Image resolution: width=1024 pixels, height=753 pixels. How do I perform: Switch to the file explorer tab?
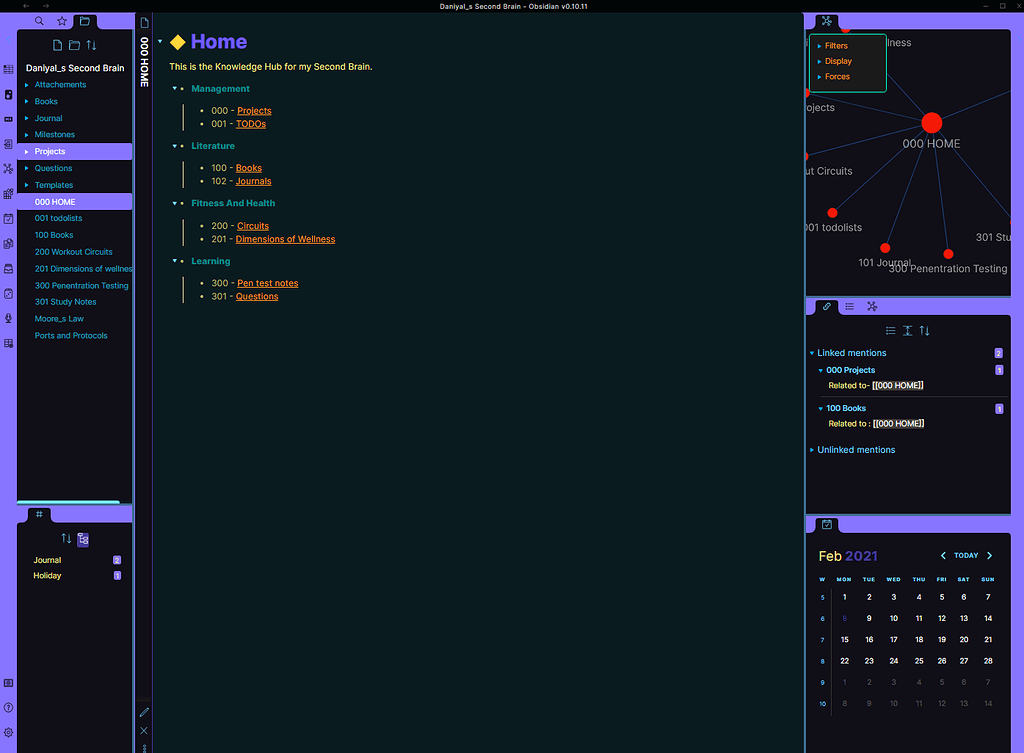85,21
